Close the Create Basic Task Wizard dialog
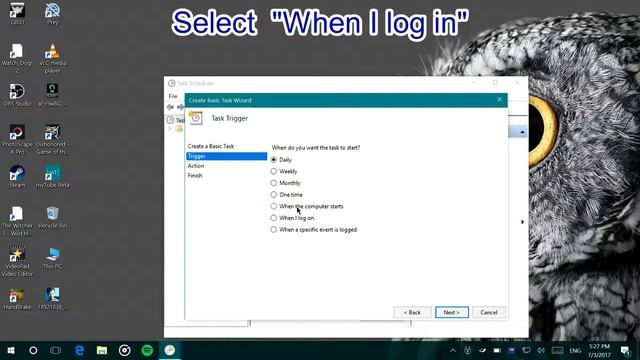 [499, 100]
